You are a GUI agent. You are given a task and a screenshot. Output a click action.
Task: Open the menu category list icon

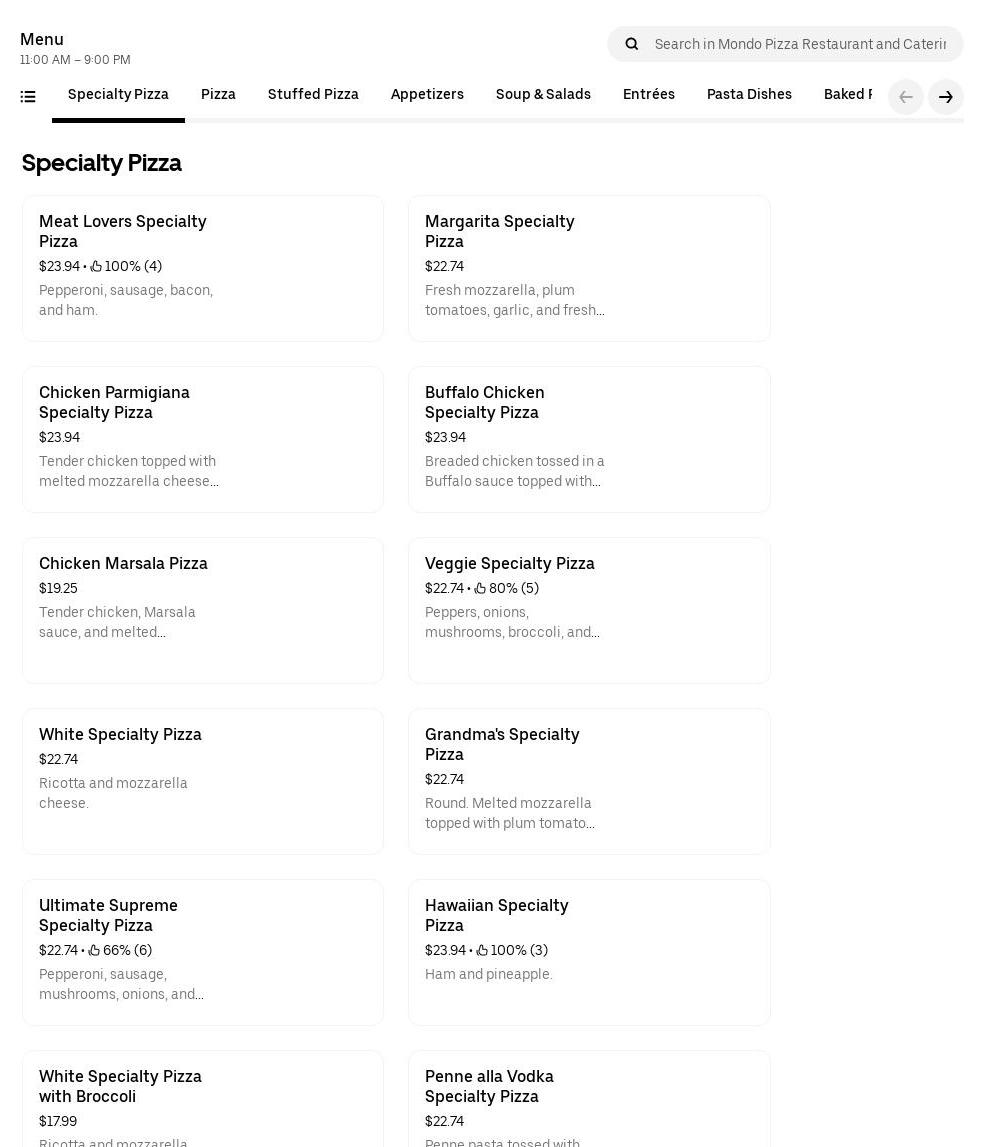pos(28,97)
